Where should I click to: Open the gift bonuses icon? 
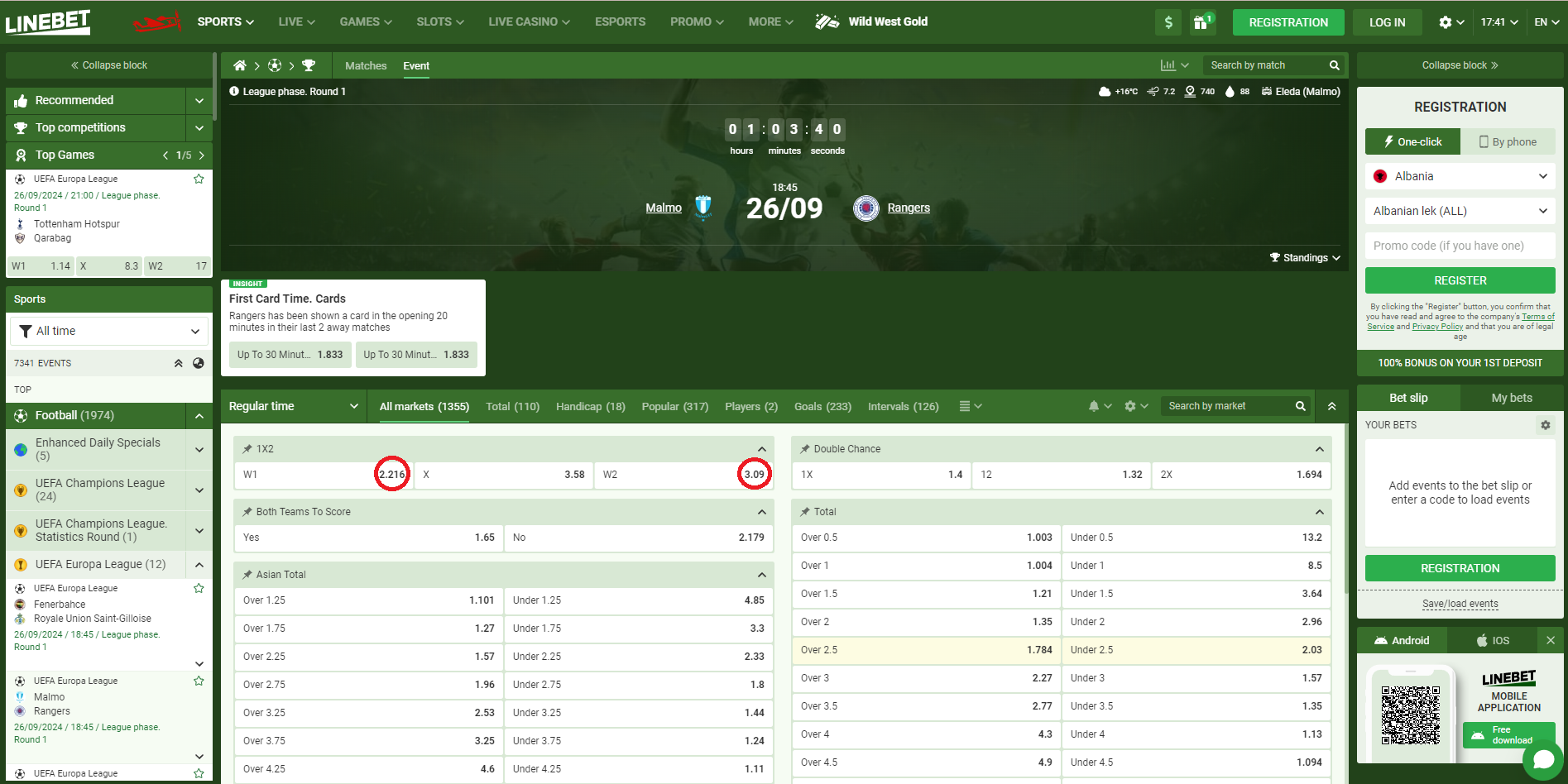(x=1201, y=22)
